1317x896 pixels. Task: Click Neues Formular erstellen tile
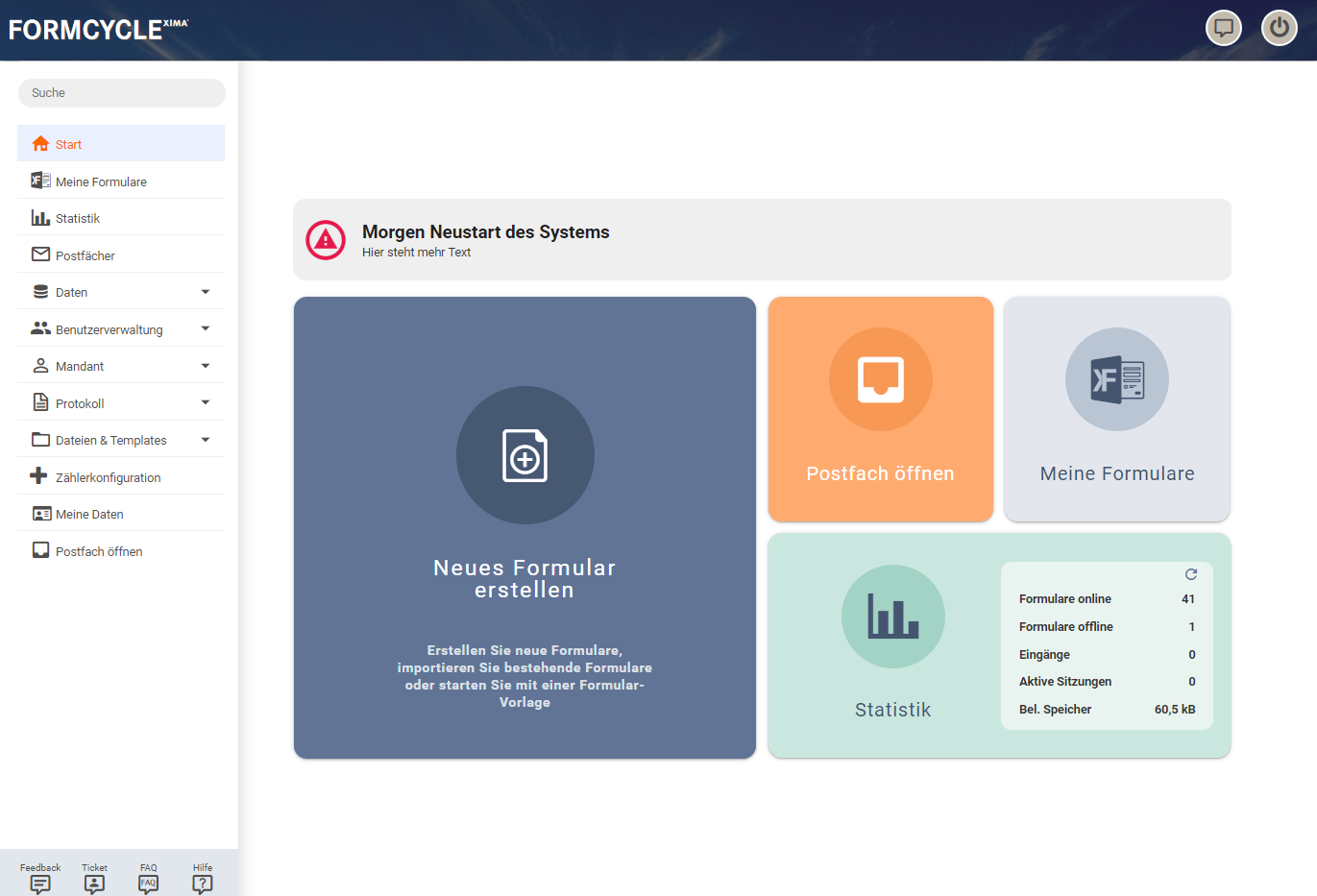524,527
